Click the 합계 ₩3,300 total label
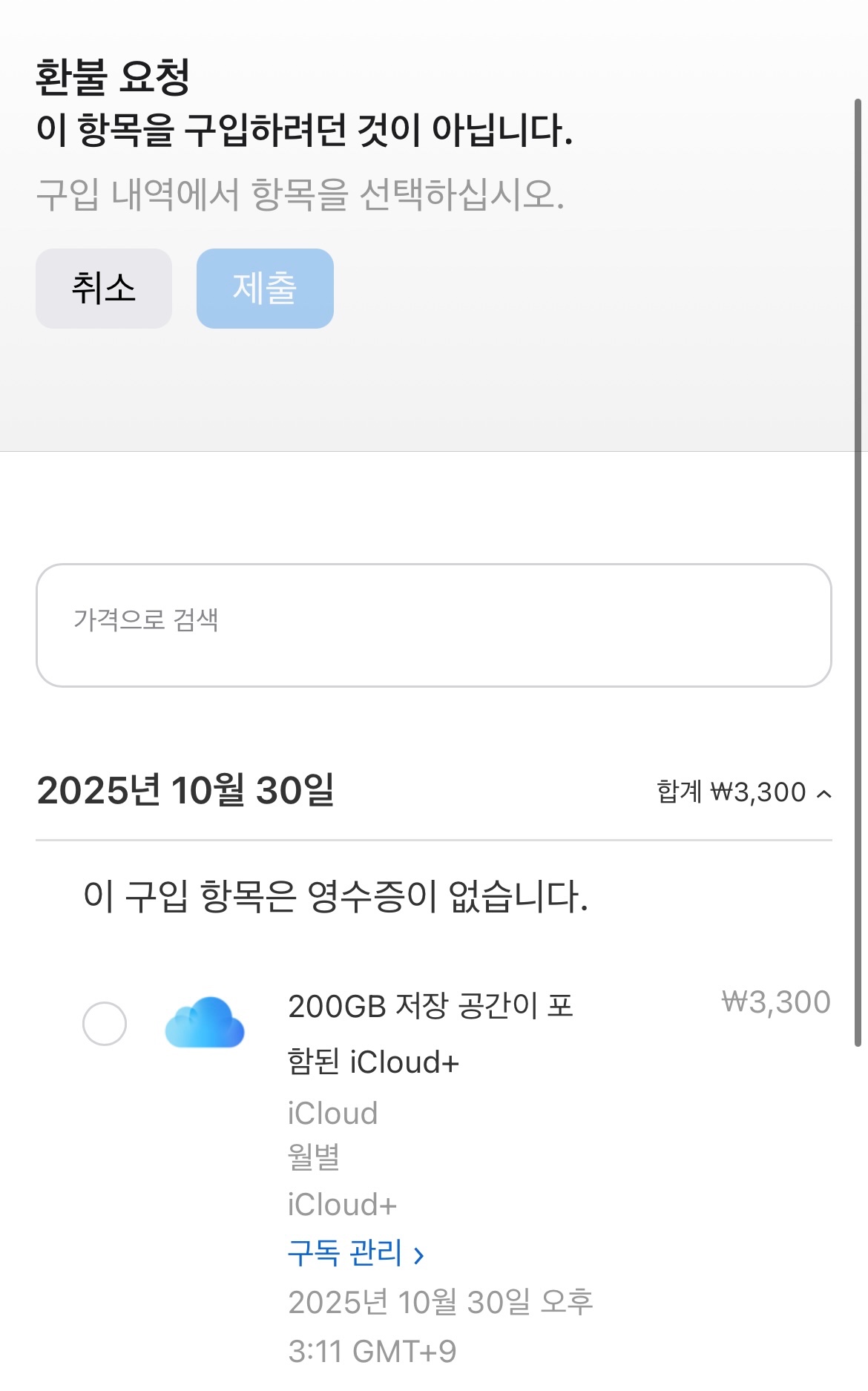 [x=731, y=792]
